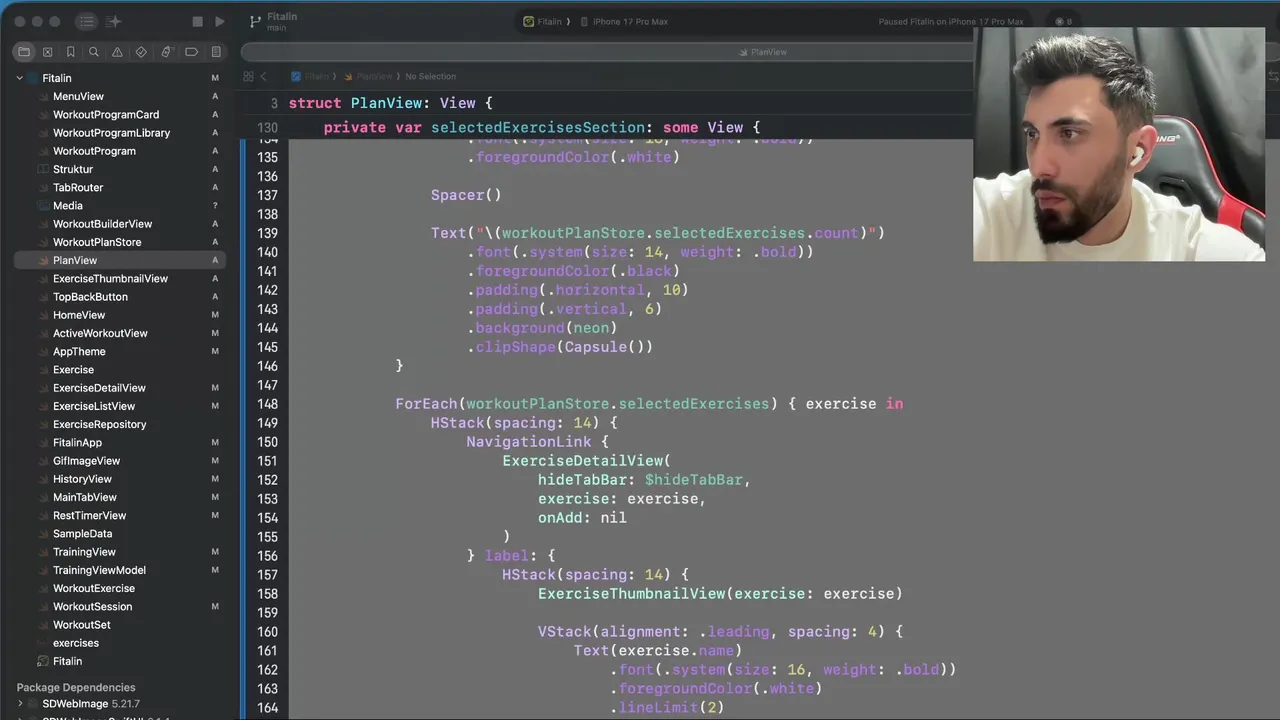Screen dimensions: 1280x720
Task: Click the error count indicator
Action: (x=1063, y=21)
